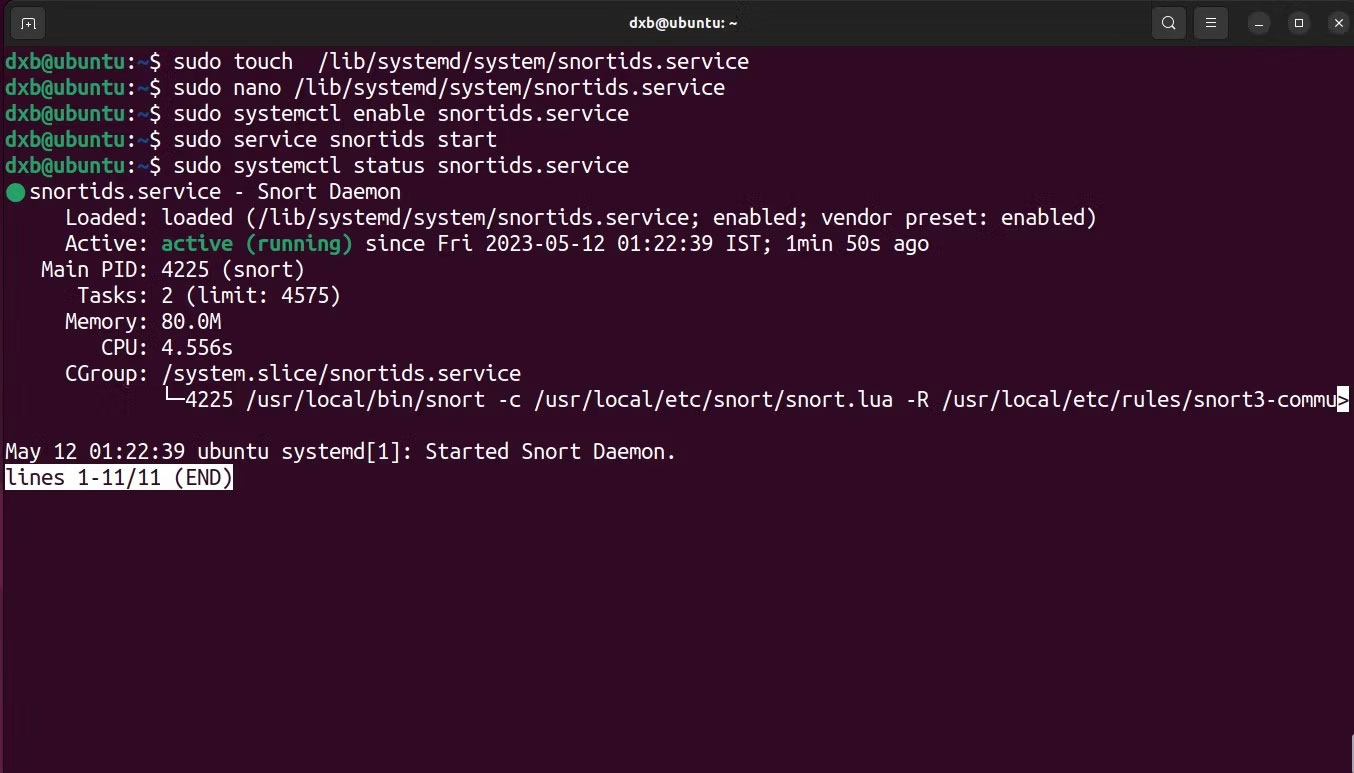Open the hamburger main menu

pyautogui.click(x=1210, y=23)
